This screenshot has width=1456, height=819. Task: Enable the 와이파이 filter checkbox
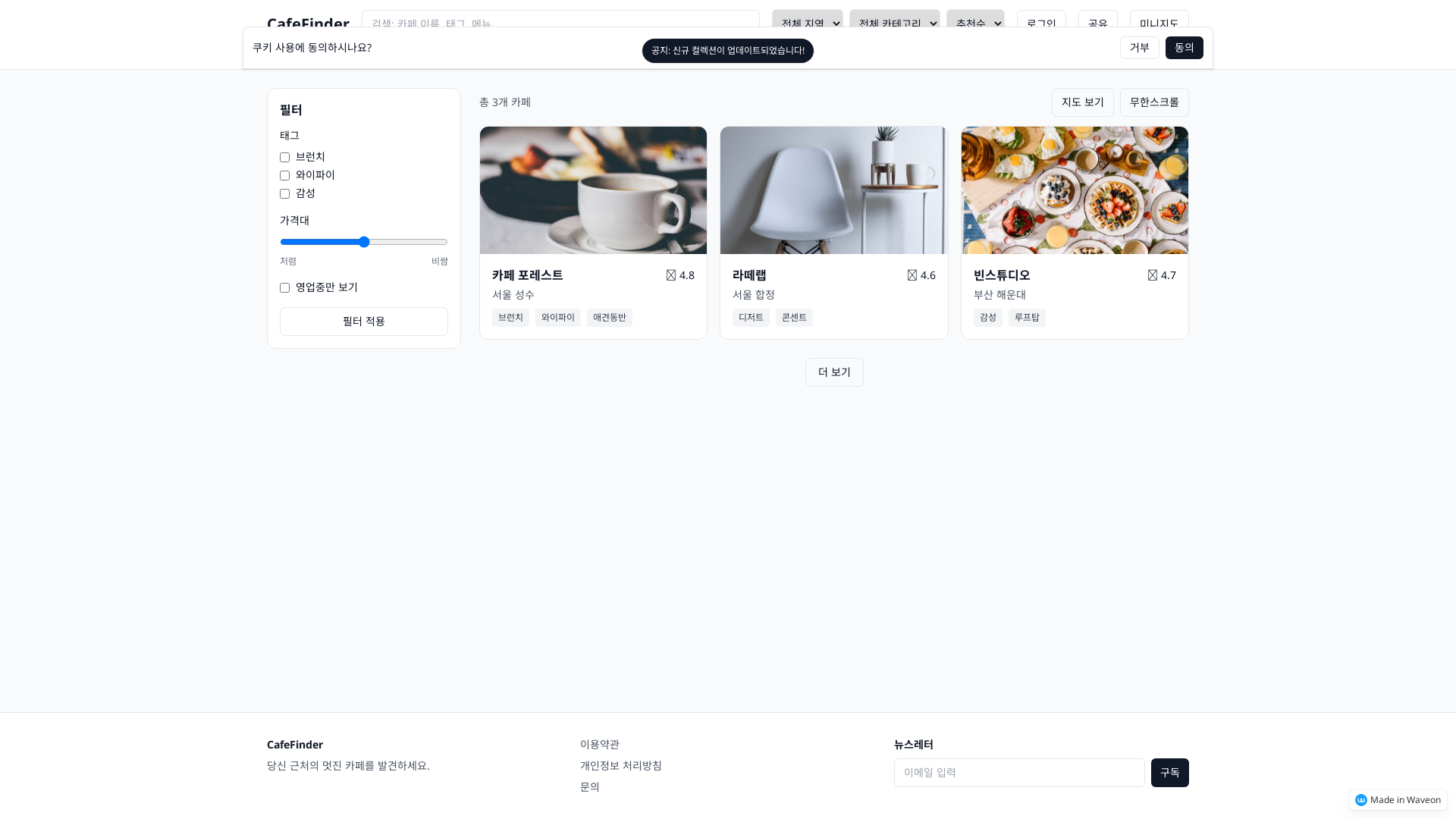284,175
